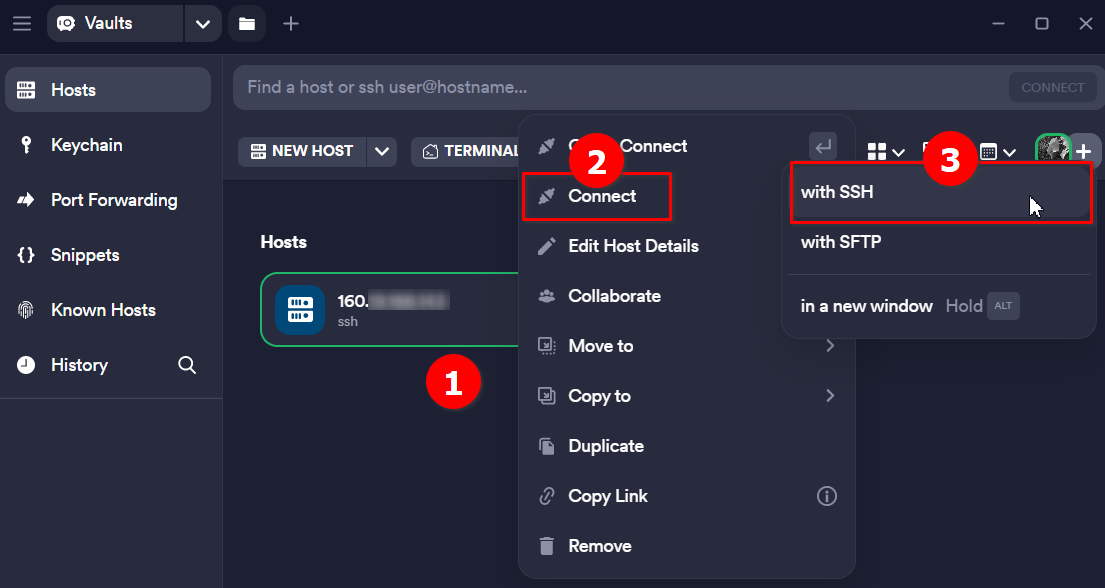Open the Move to submenu

click(x=686, y=346)
